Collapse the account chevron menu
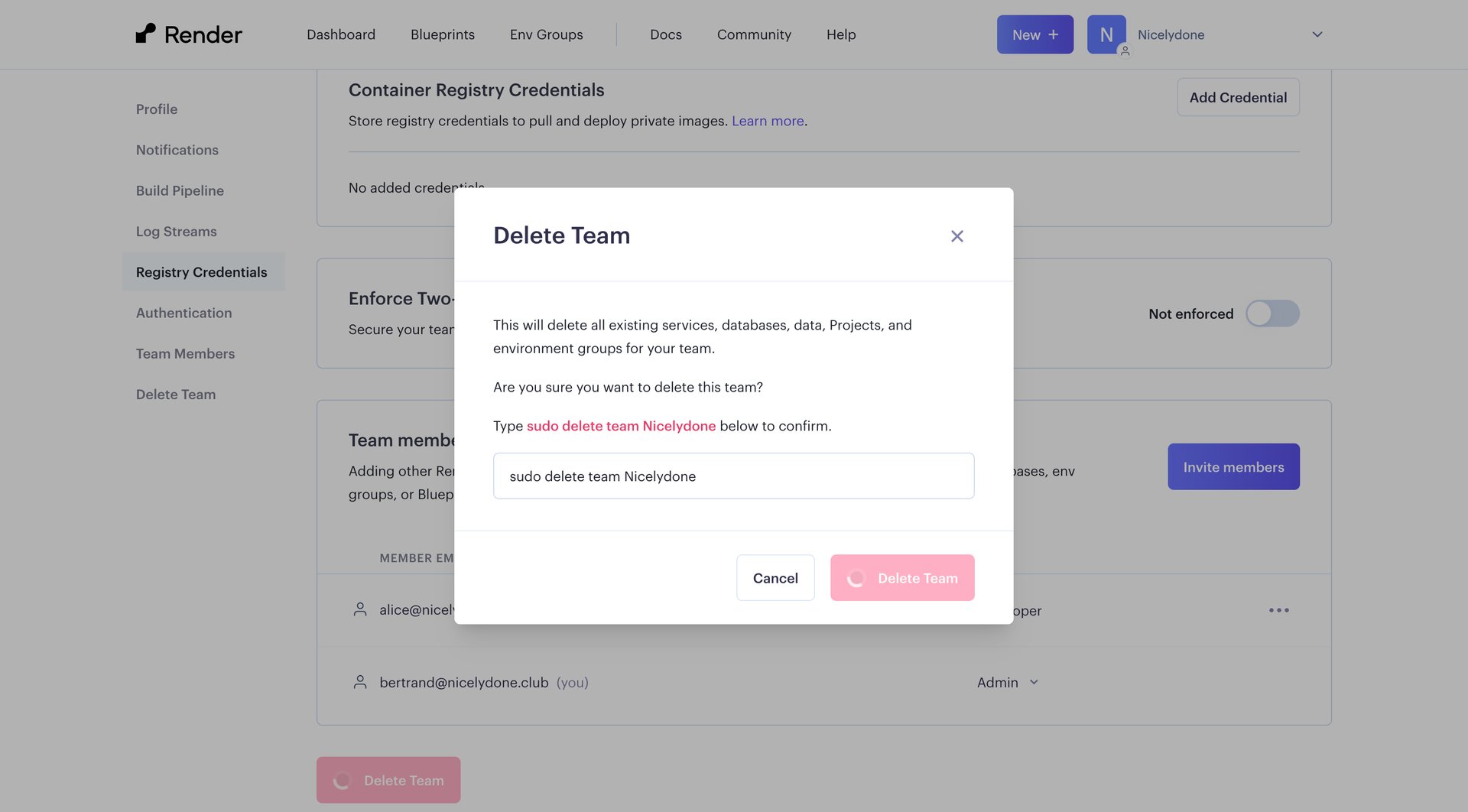1468x812 pixels. [x=1317, y=34]
